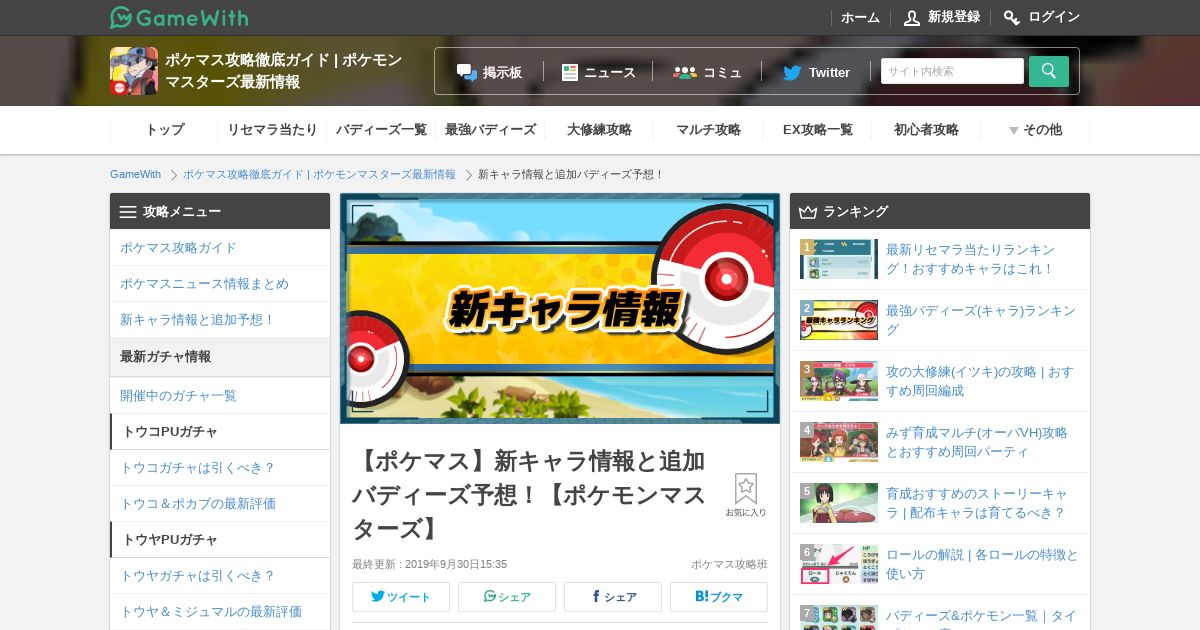Click the Facebook シェア share button
Viewport: 1200px width, 630px height.
coord(613,597)
